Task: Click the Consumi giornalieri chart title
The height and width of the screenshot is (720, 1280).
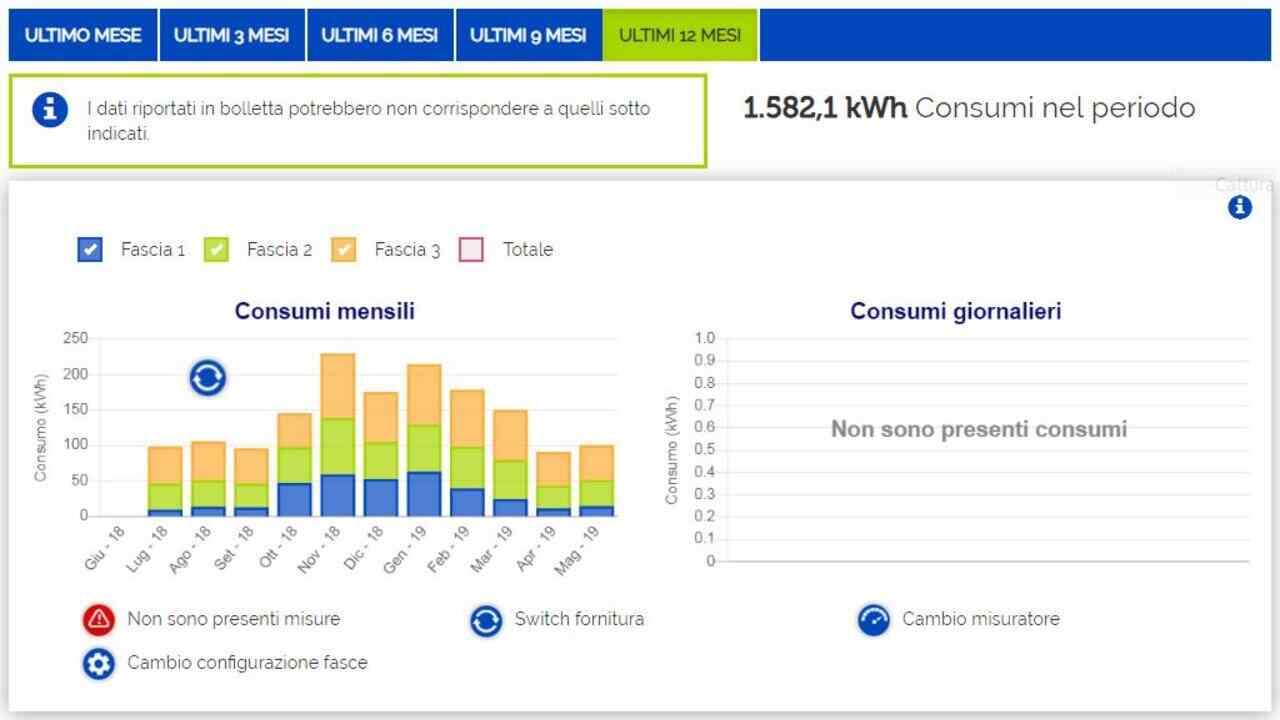Action: click(x=956, y=311)
